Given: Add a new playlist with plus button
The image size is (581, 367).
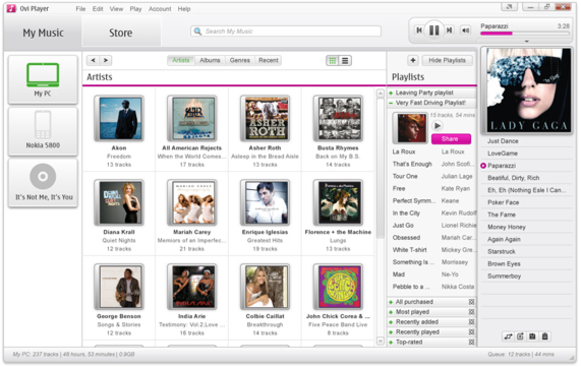Looking at the screenshot, I should point(413,60).
